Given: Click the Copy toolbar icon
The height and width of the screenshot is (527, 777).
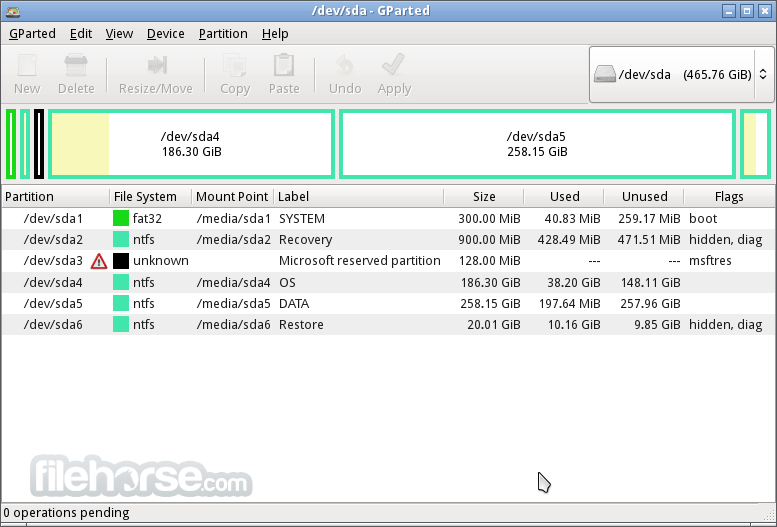Looking at the screenshot, I should [x=235, y=65].
